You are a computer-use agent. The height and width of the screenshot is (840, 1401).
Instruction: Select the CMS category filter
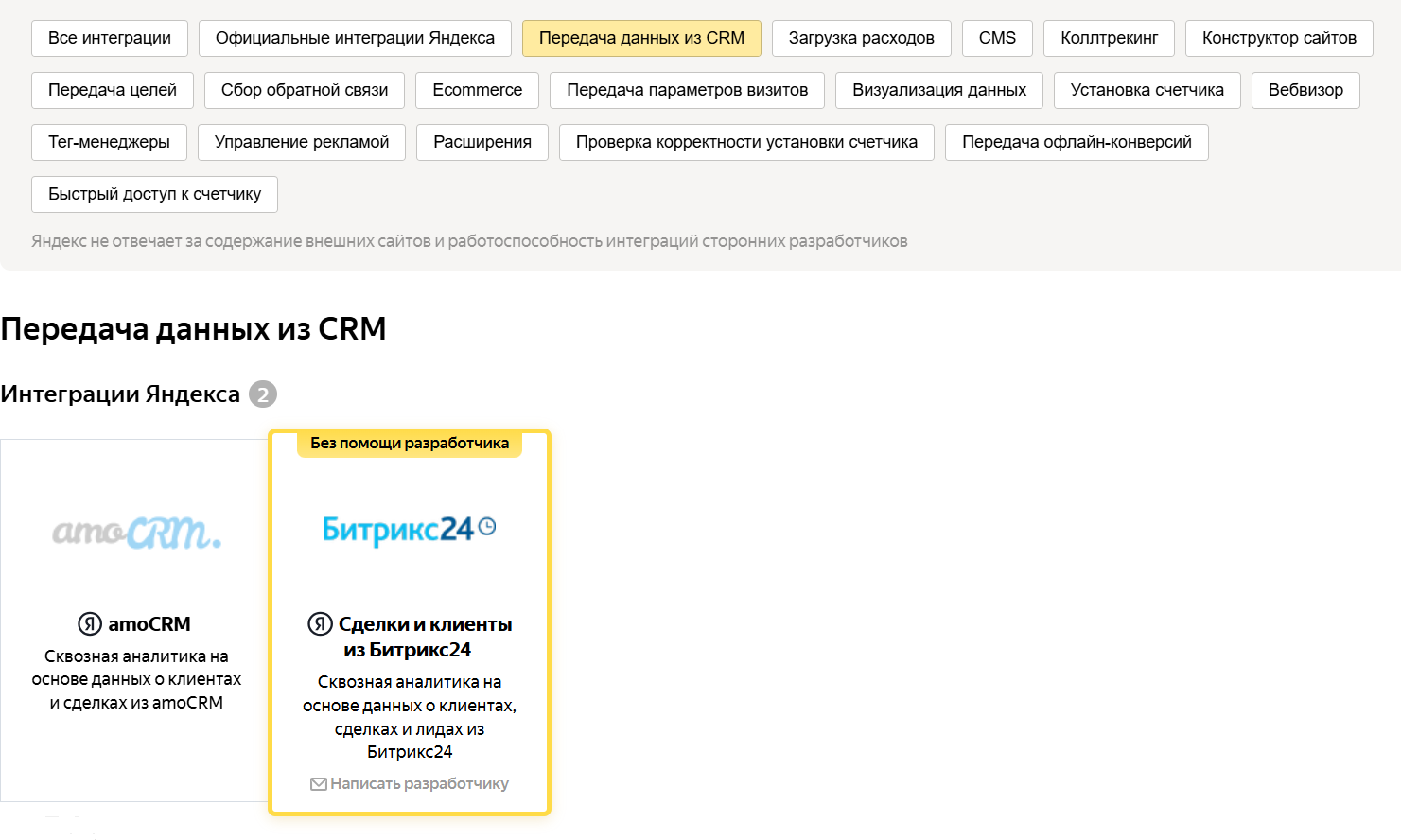pyautogui.click(x=997, y=38)
